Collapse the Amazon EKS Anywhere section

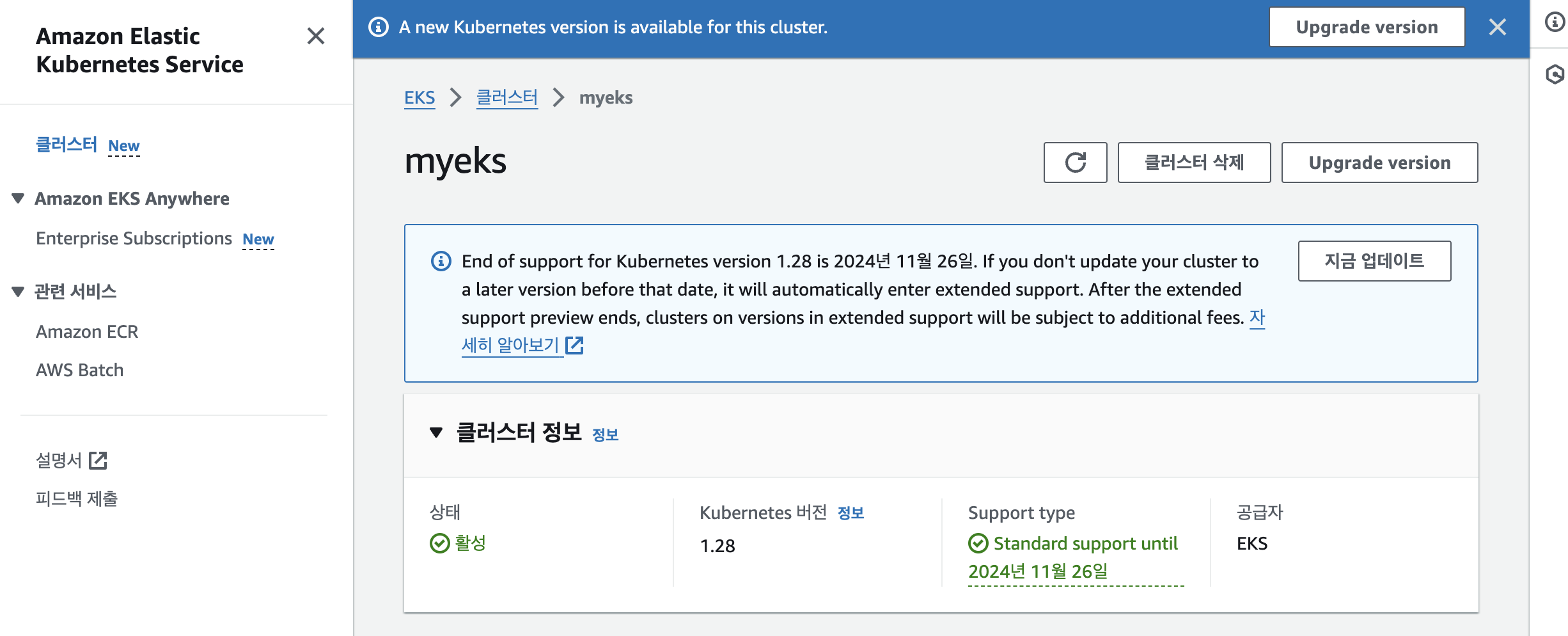pos(18,198)
